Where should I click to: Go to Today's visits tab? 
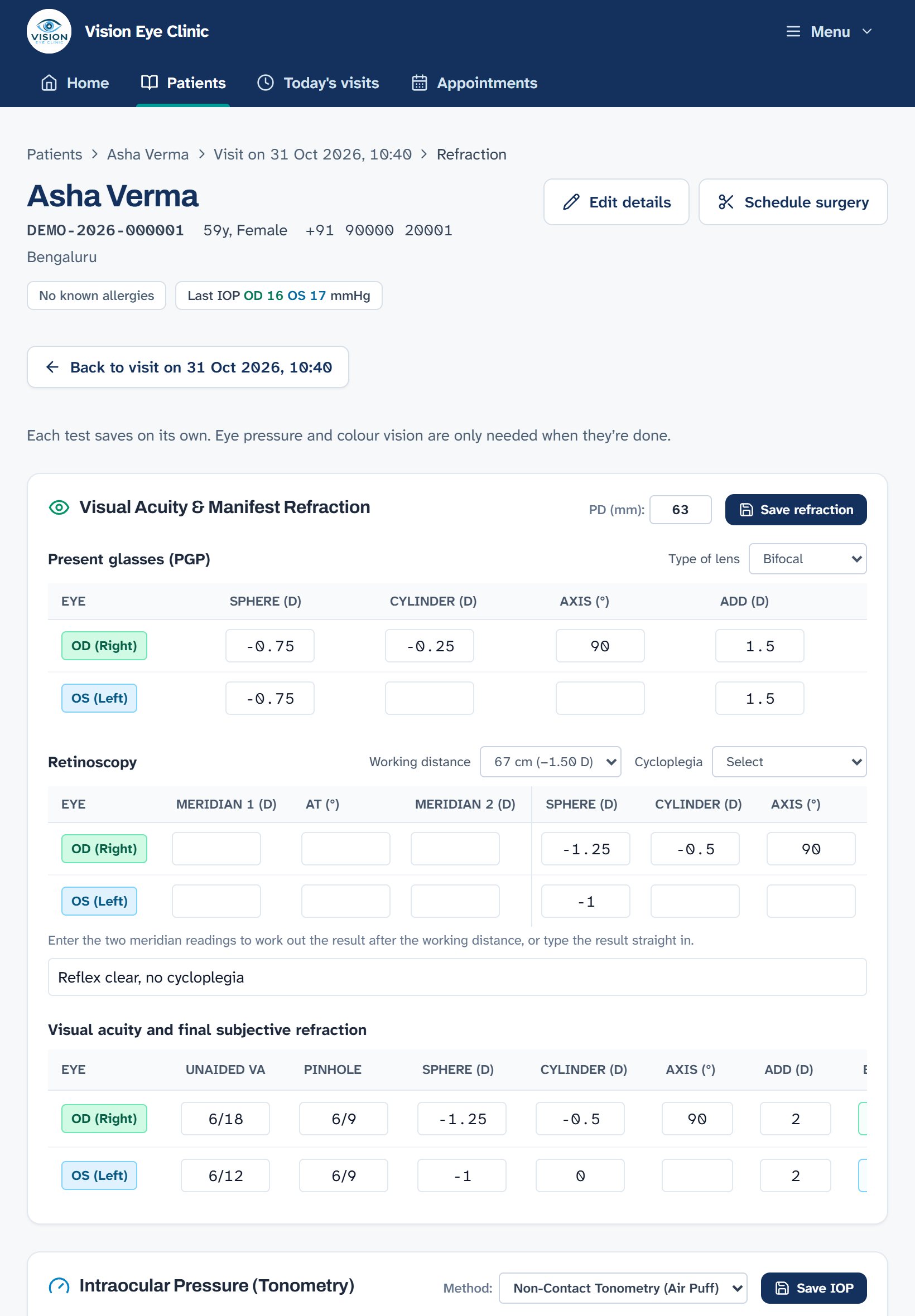318,83
